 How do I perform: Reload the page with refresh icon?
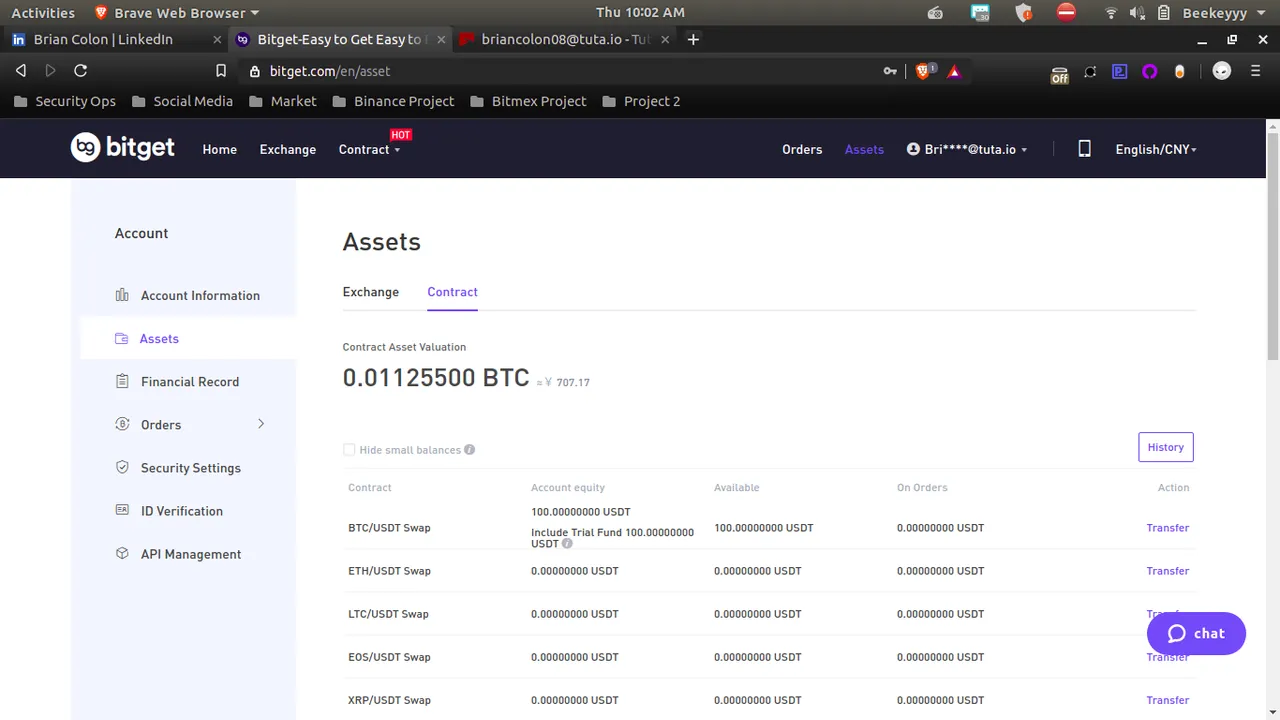[x=81, y=71]
